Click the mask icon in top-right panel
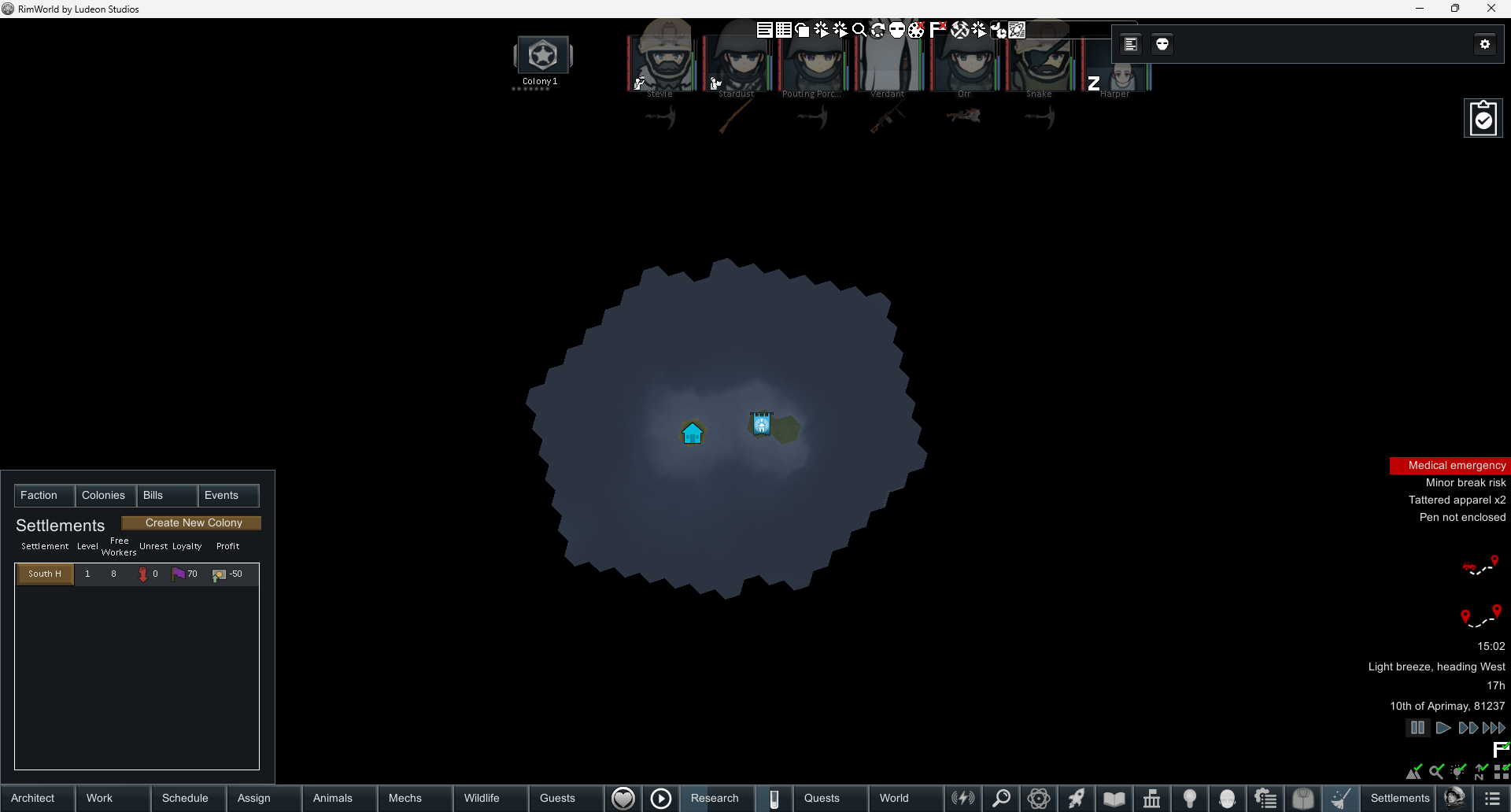 (x=1162, y=44)
